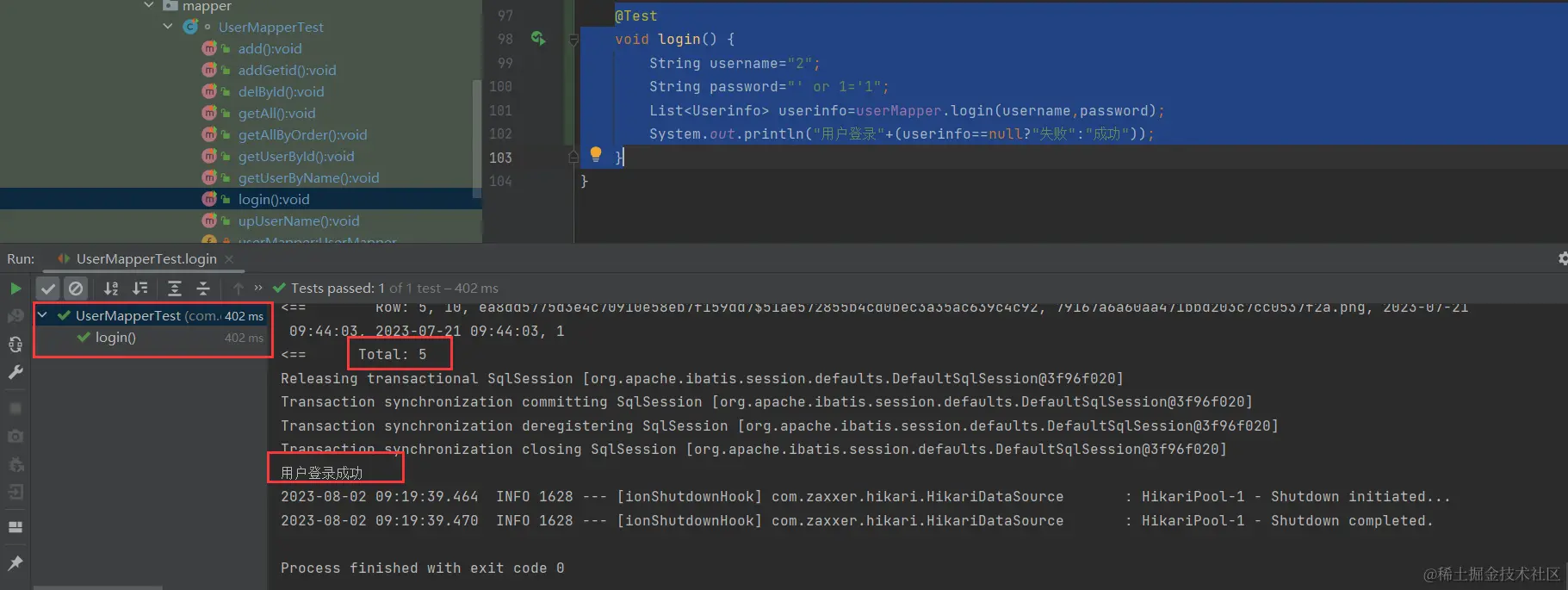Viewport: 1568px width, 590px height.
Task: Collapse all test results
Action: [x=203, y=289]
